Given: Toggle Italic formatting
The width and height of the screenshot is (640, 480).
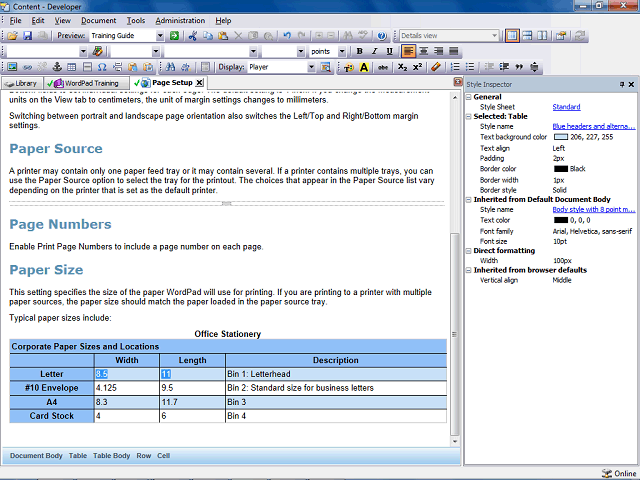Looking at the screenshot, I should tap(375, 51).
